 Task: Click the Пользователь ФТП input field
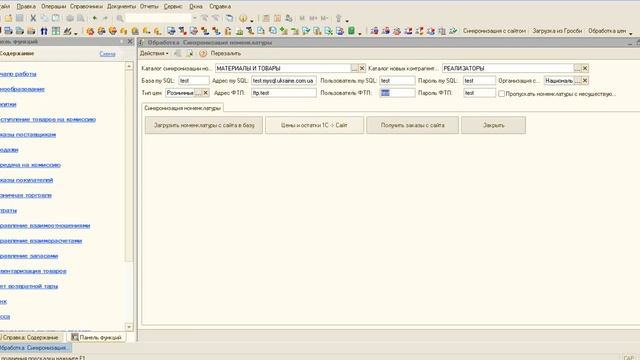click(x=397, y=93)
